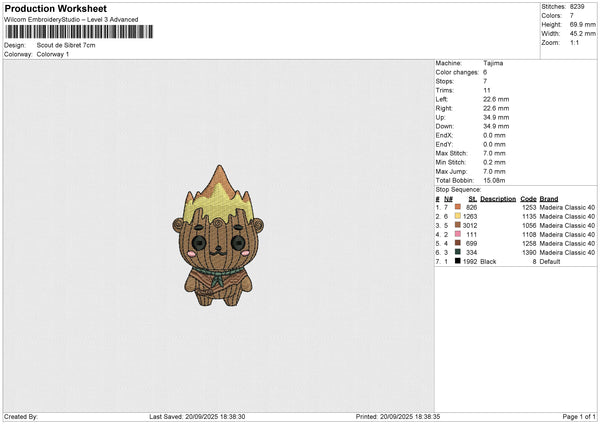
Task: Click thread code '1056'
Action: (529, 225)
